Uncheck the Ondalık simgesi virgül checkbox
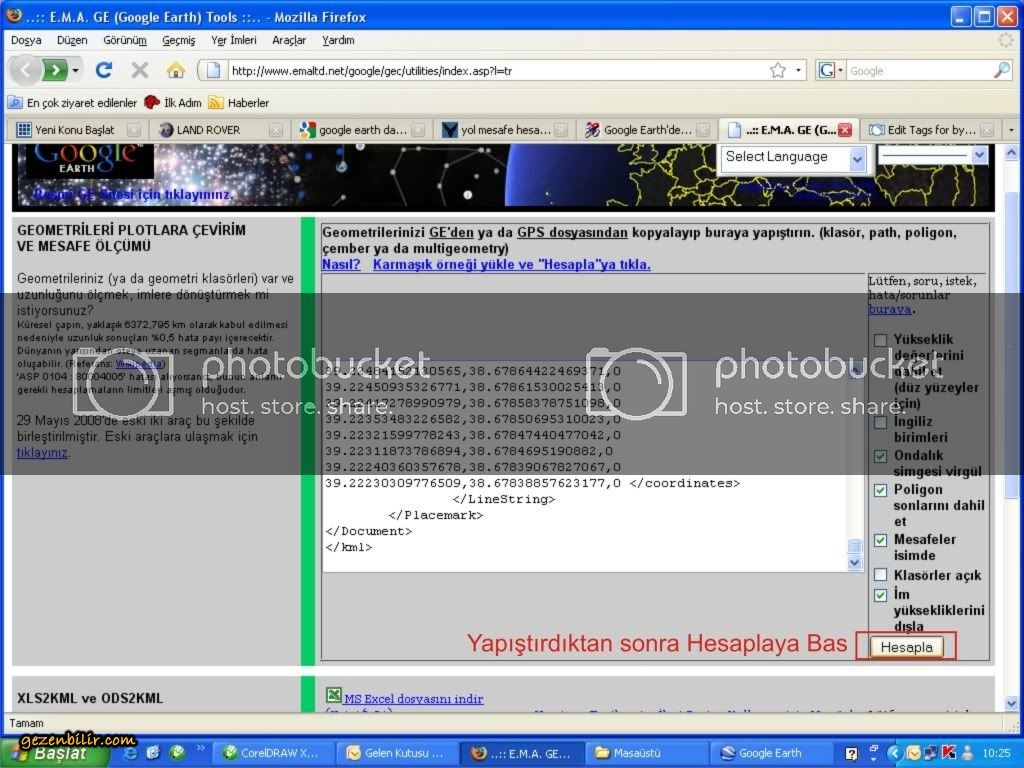This screenshot has width=1024, height=768. (x=880, y=456)
